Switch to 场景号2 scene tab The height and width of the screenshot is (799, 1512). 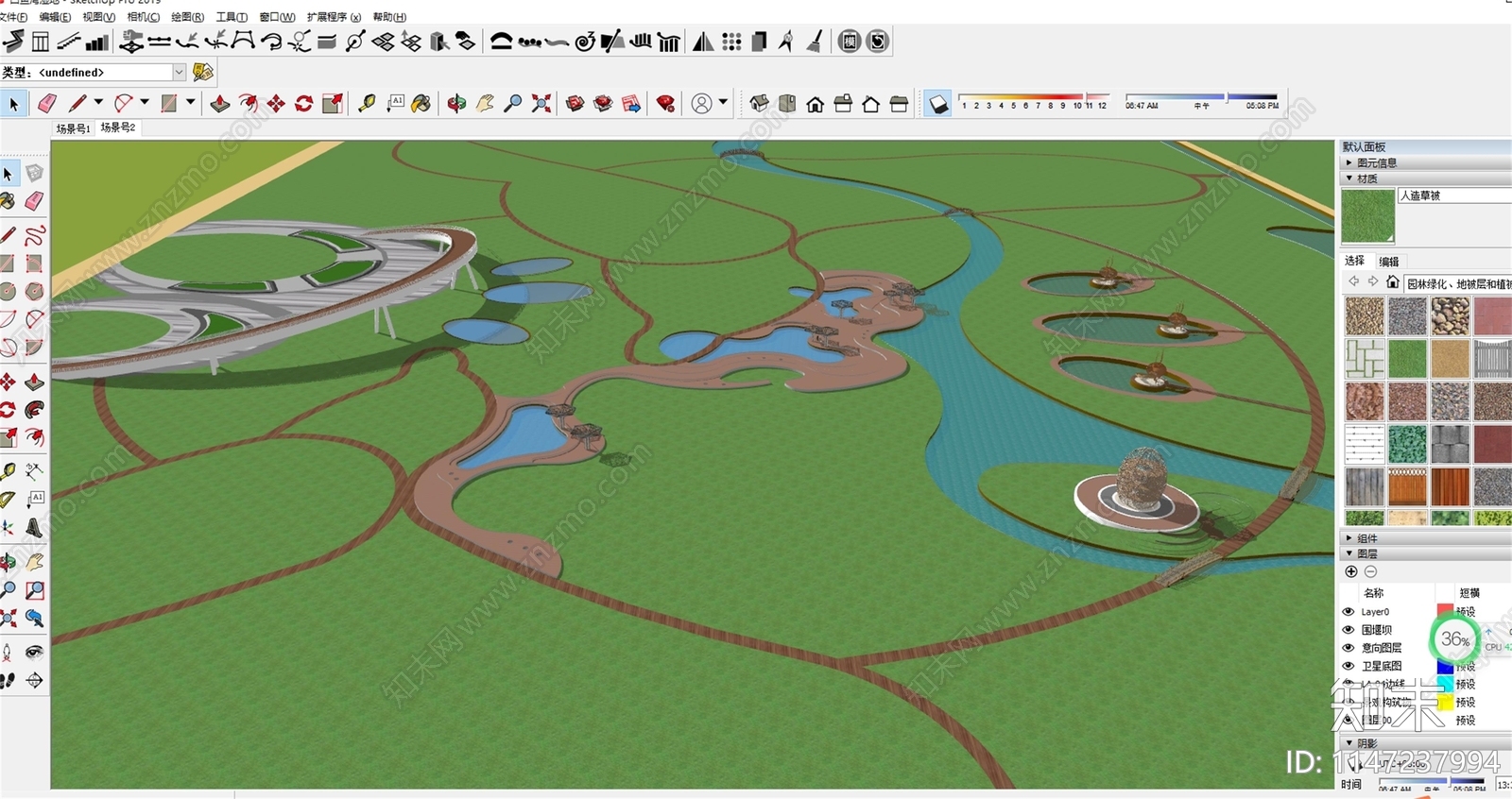point(118,127)
